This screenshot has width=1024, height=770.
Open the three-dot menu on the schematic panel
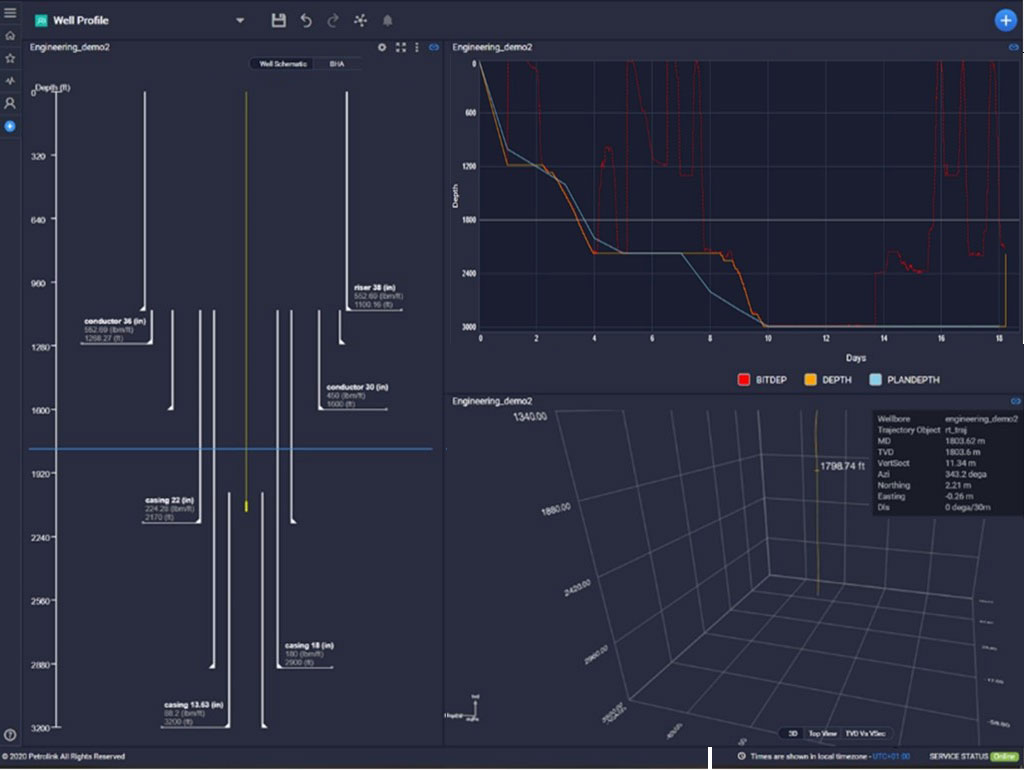coord(417,46)
